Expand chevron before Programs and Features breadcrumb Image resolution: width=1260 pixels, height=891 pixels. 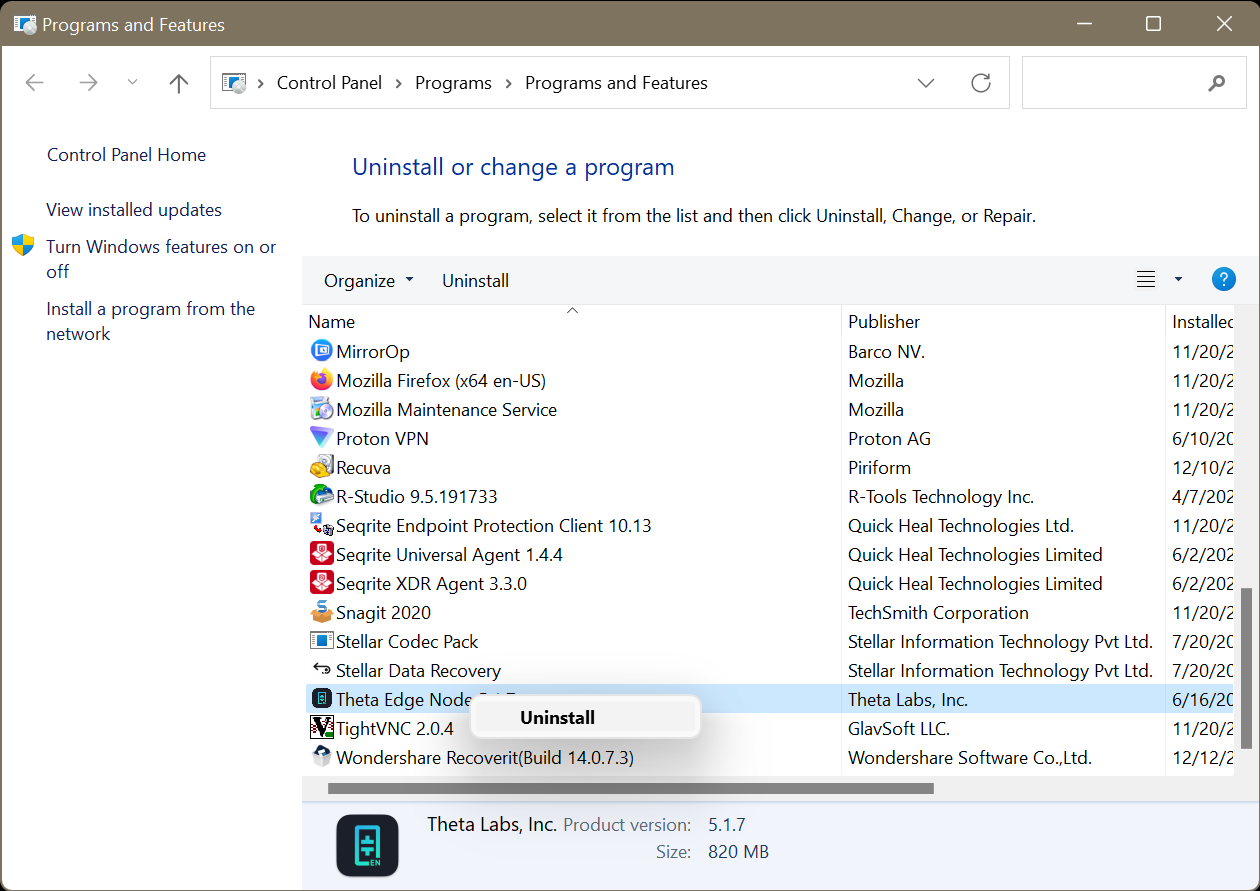[x=509, y=83]
